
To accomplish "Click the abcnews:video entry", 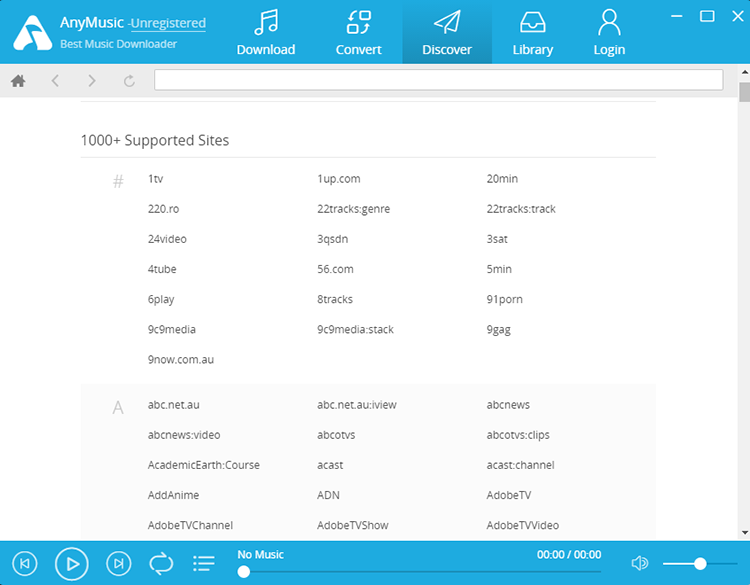I will 184,435.
